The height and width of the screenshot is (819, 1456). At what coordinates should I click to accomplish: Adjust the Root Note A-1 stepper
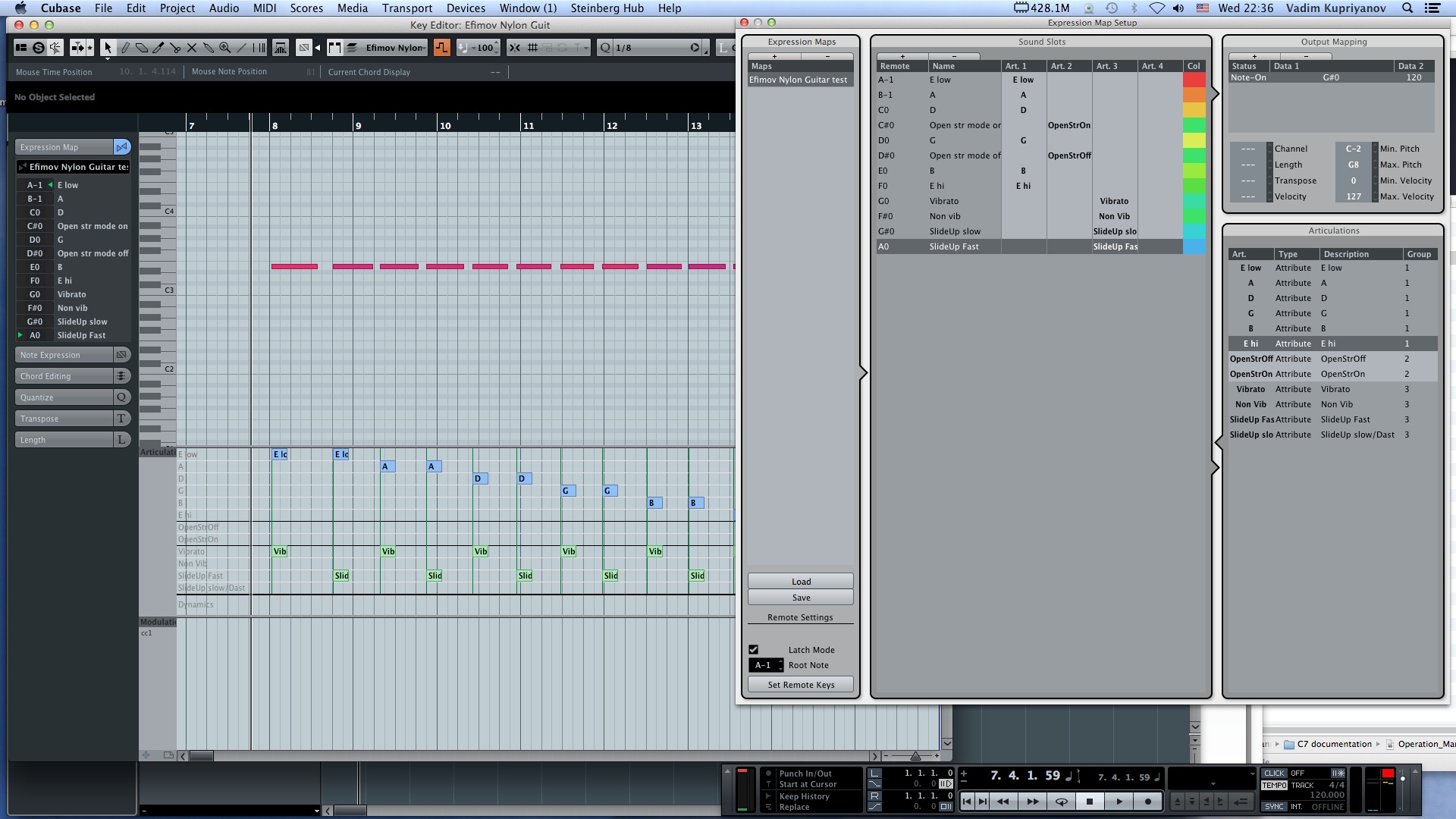pyautogui.click(x=780, y=665)
